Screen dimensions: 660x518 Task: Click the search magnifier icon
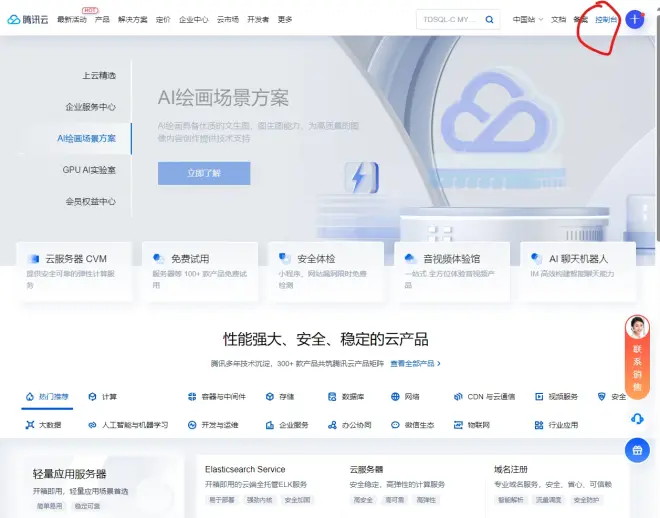tap(489, 19)
